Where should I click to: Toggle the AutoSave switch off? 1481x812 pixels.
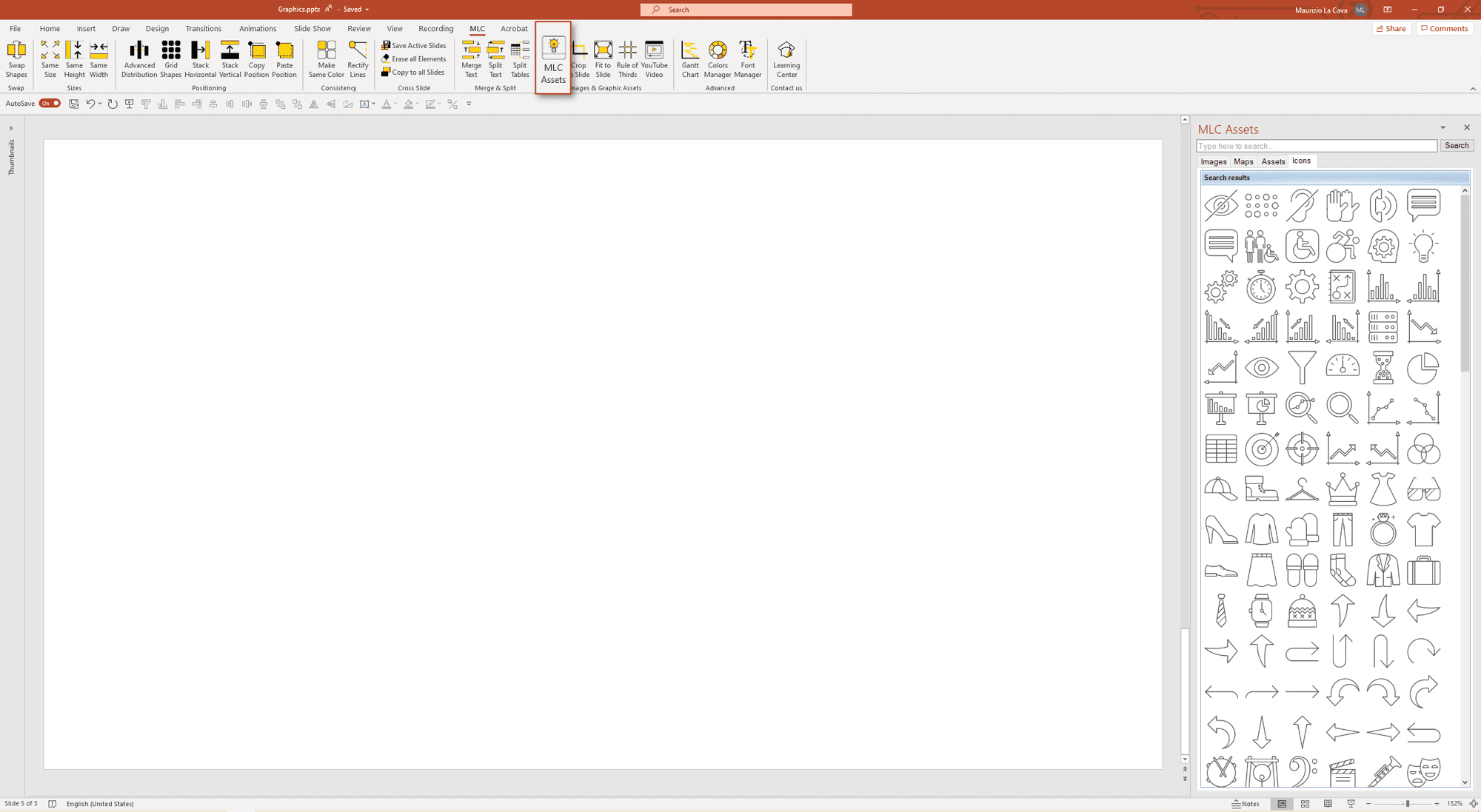50,104
